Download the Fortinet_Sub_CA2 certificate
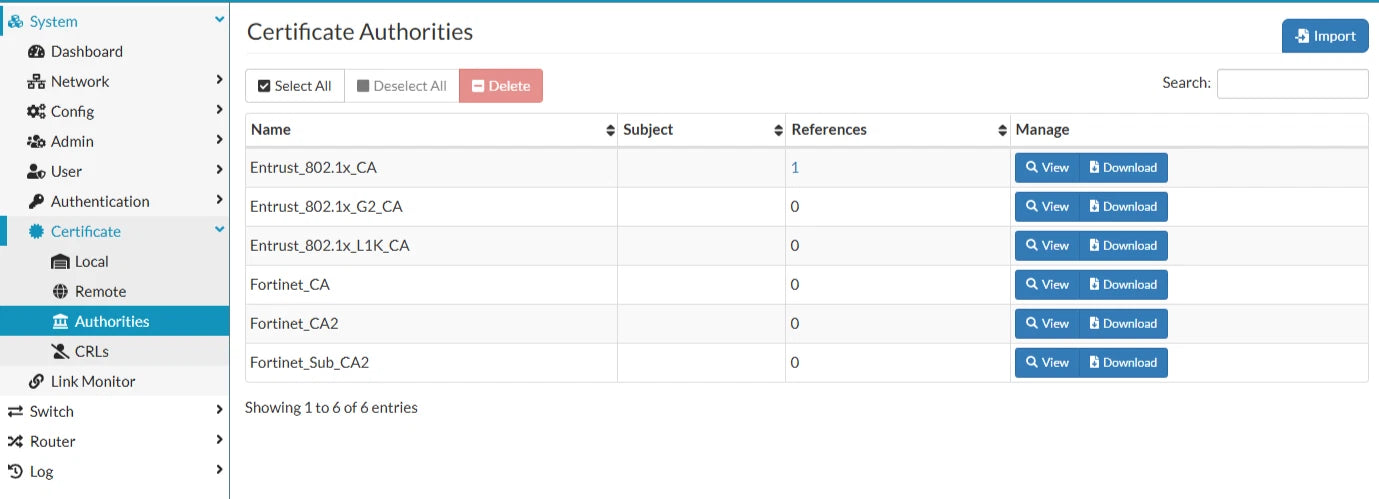Screen dimensions: 1379x499 point(1124,362)
